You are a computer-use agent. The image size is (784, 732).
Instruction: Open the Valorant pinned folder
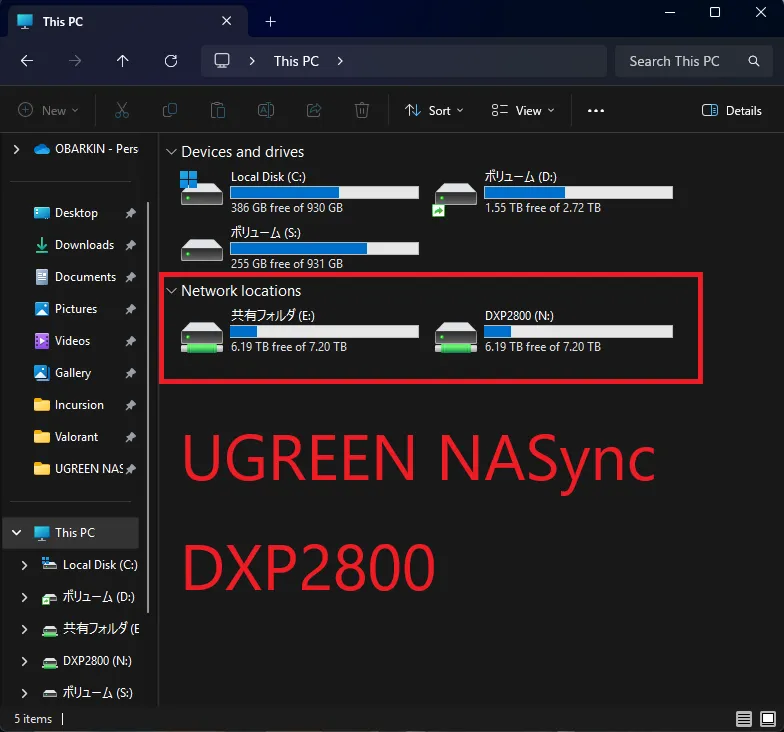[76, 437]
